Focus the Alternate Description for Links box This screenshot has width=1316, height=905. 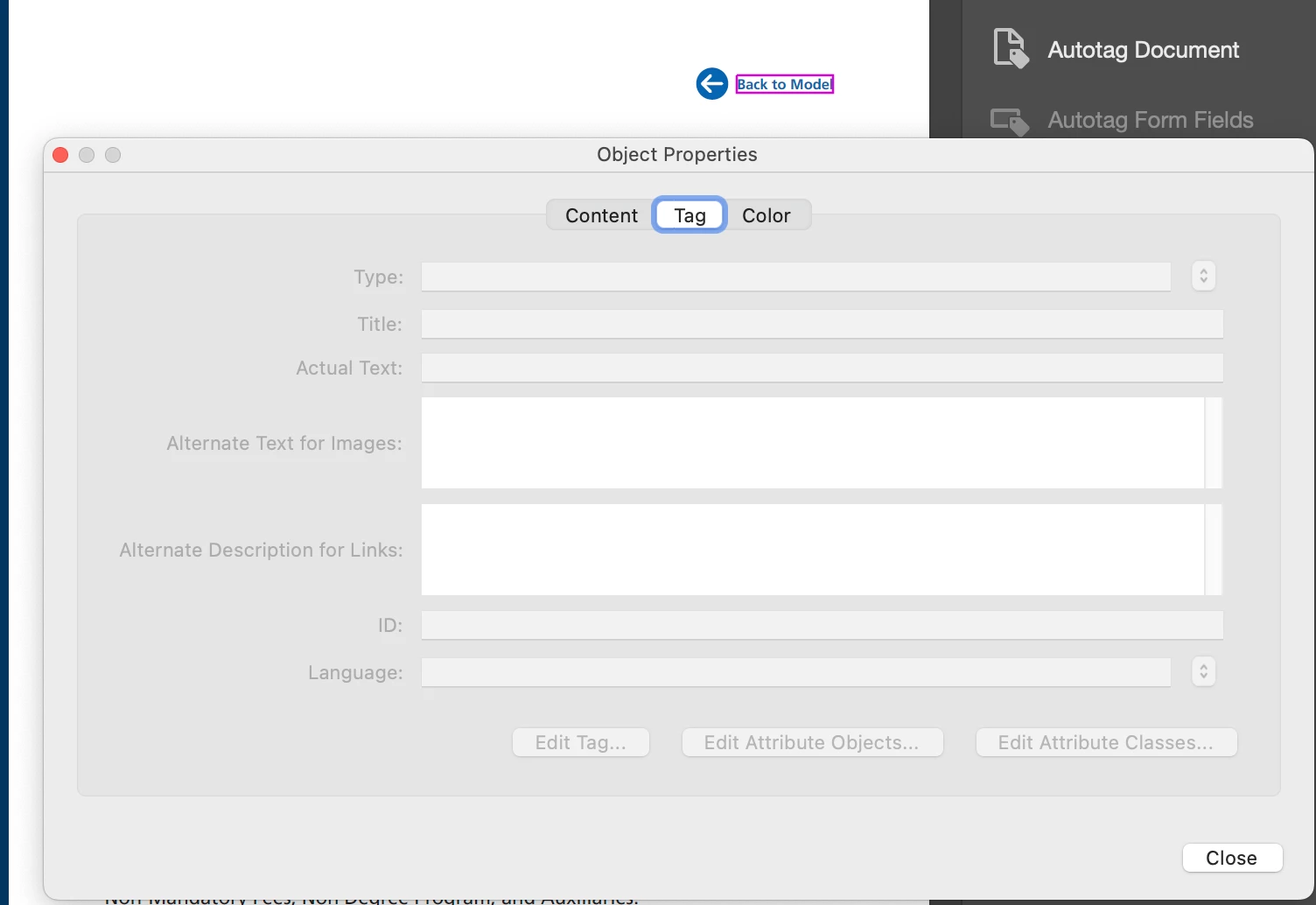click(x=813, y=550)
